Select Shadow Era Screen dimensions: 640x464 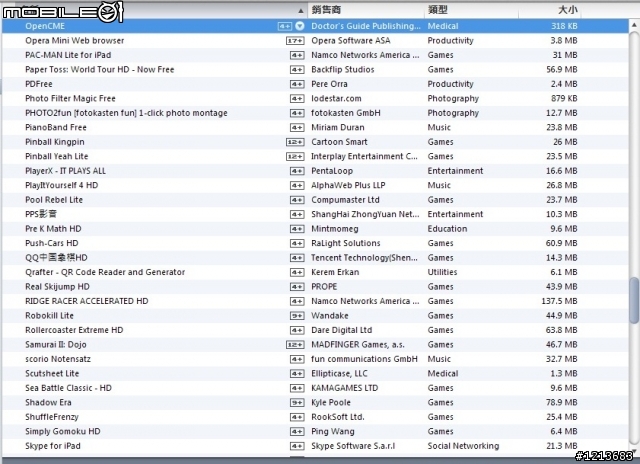click(x=315, y=403)
